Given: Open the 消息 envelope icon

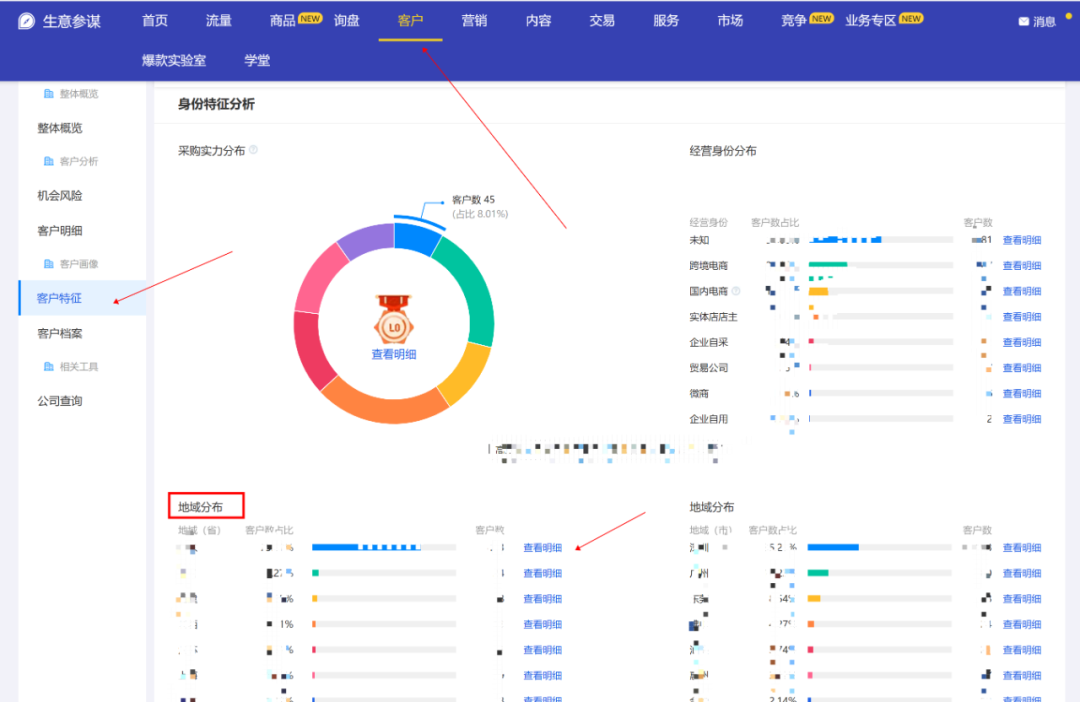Looking at the screenshot, I should tap(1023, 21).
